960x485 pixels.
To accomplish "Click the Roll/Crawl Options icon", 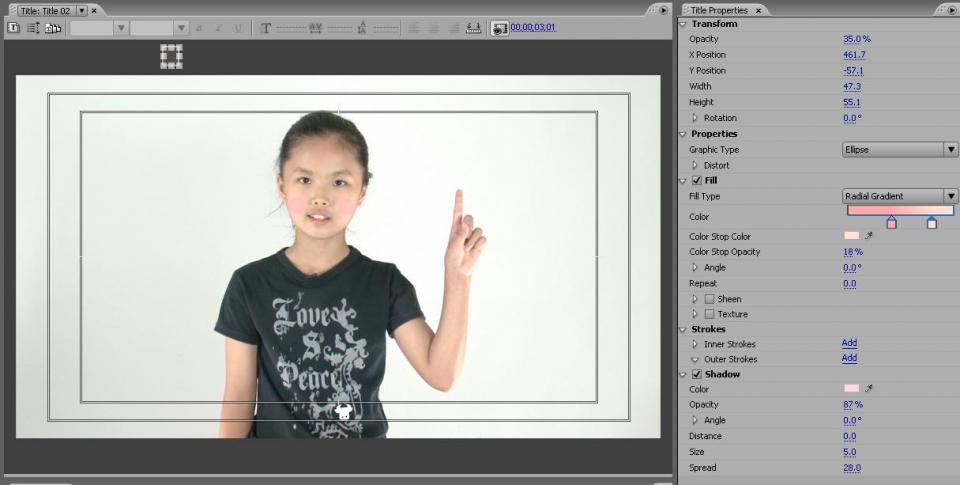I will coord(33,28).
